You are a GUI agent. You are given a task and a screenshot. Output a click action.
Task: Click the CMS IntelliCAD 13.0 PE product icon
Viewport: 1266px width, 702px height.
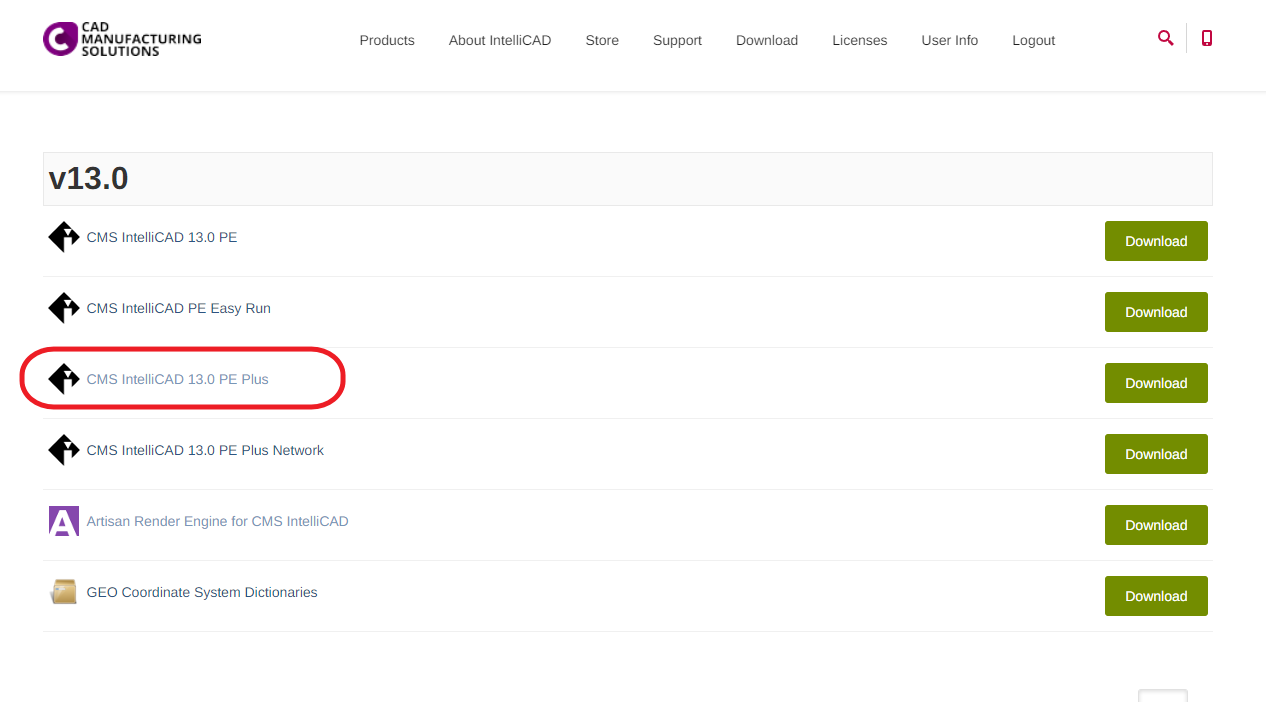point(64,237)
